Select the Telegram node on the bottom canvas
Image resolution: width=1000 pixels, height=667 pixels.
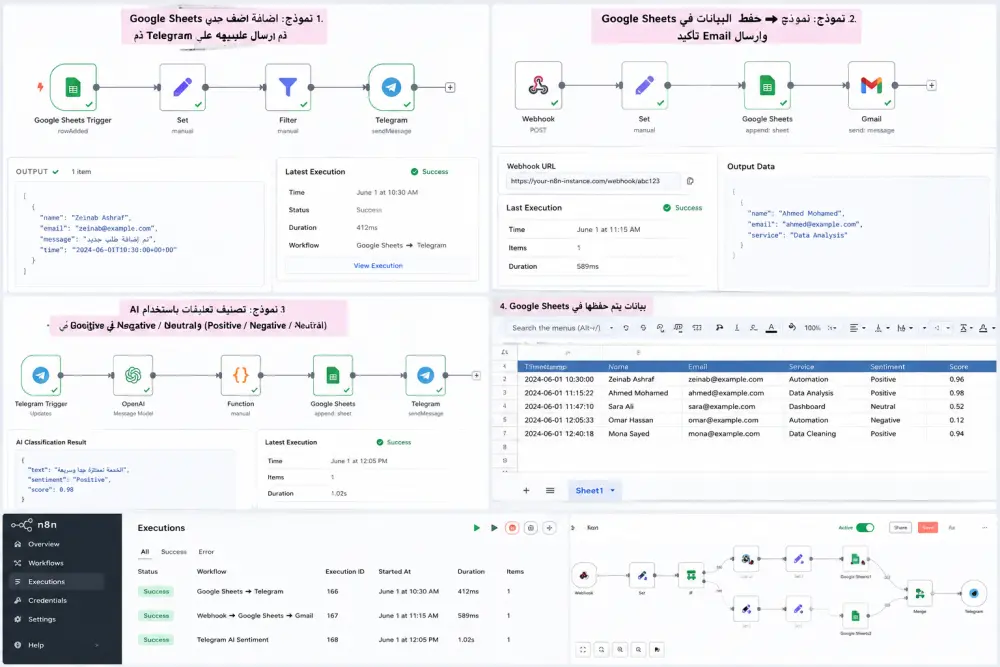coord(974,594)
